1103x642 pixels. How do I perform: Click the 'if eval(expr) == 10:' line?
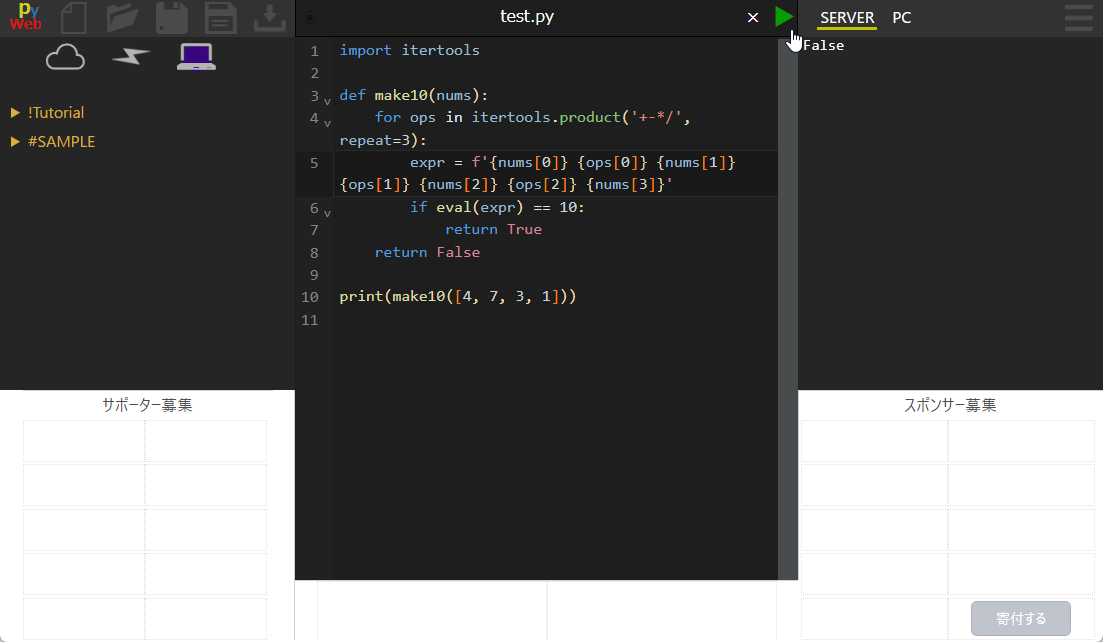point(497,207)
